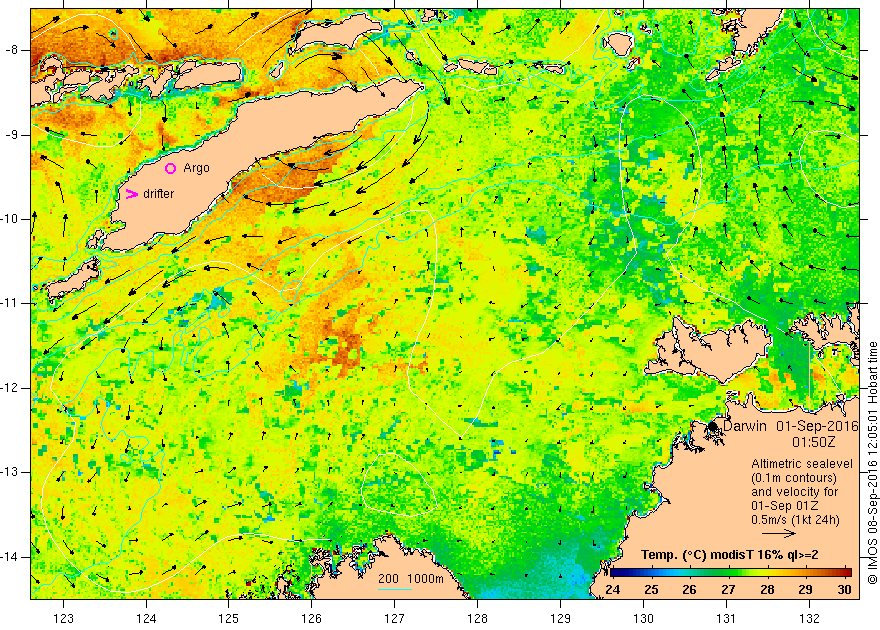Click longitude axis label 128
The height and width of the screenshot is (630, 880).
coord(478,619)
